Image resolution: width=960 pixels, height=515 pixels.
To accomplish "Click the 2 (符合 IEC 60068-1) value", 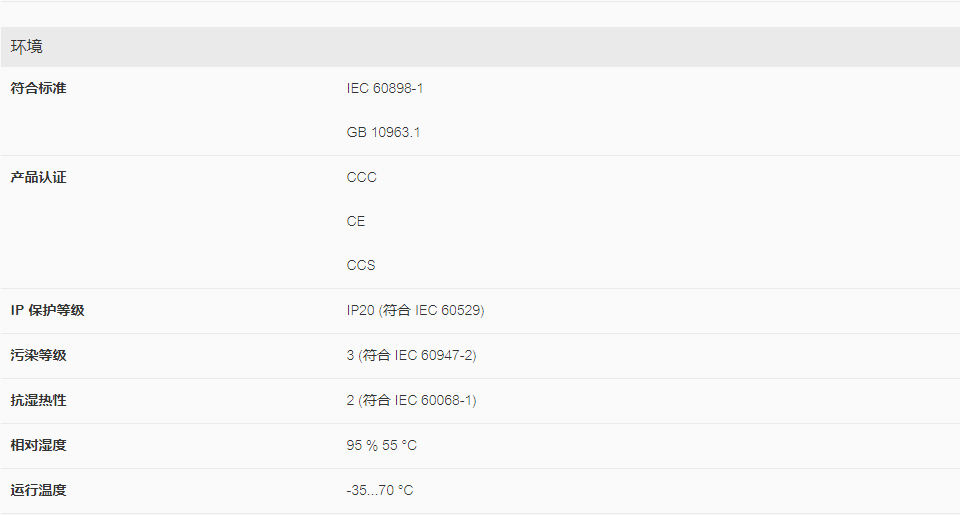I will (x=411, y=400).
